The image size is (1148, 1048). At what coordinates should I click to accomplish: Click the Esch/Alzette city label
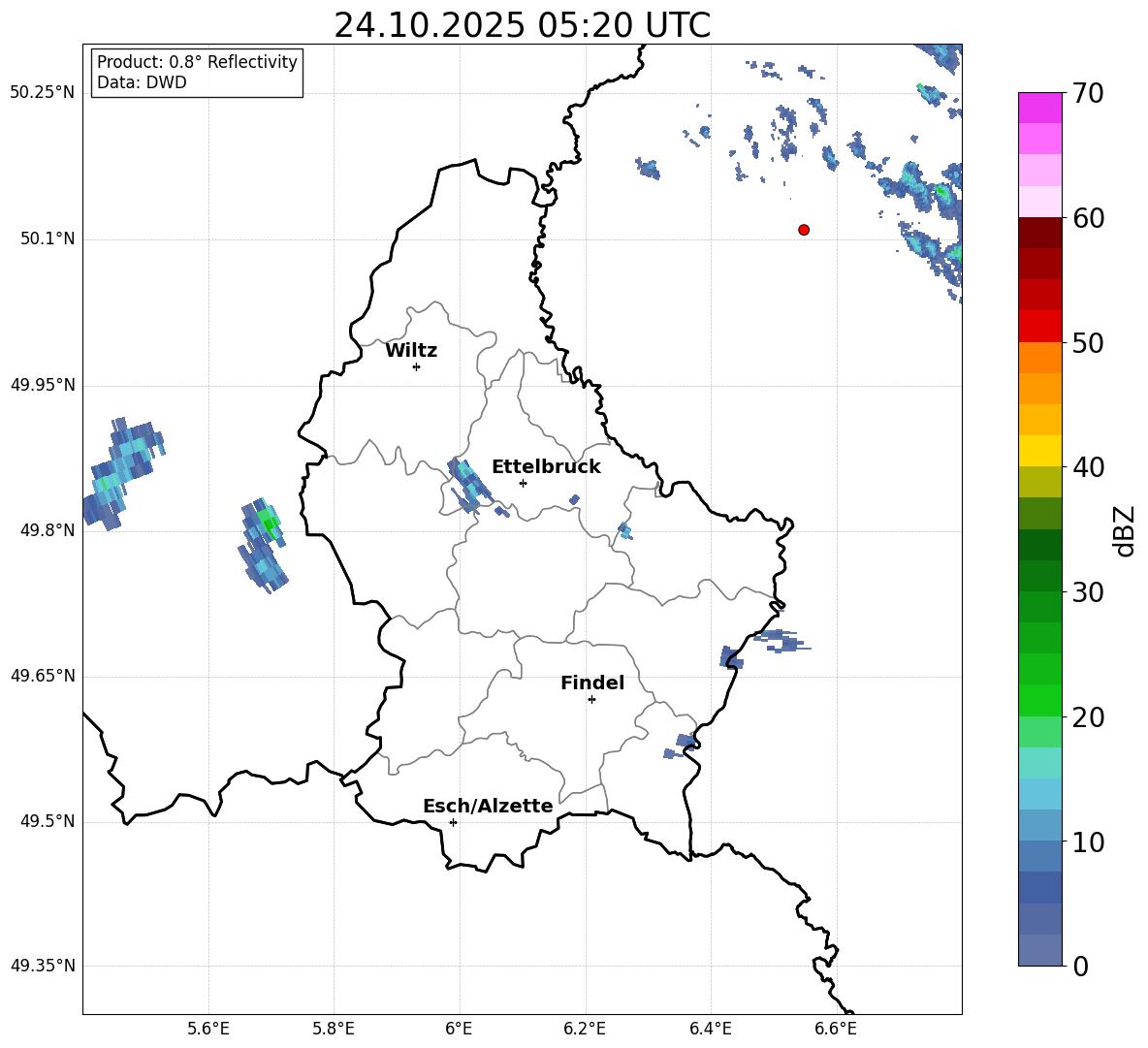488,806
